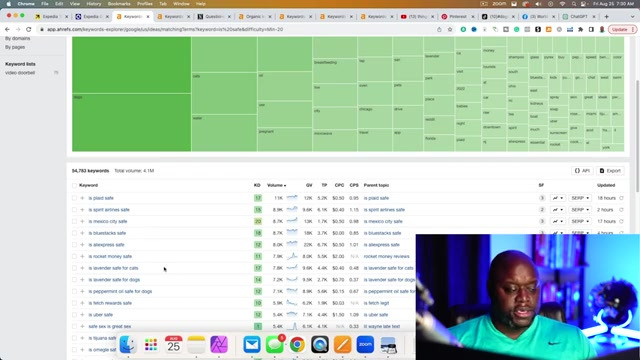Open SERP dropdown for 'is mexico city safe'
The image size is (640, 360).
[x=580, y=221]
